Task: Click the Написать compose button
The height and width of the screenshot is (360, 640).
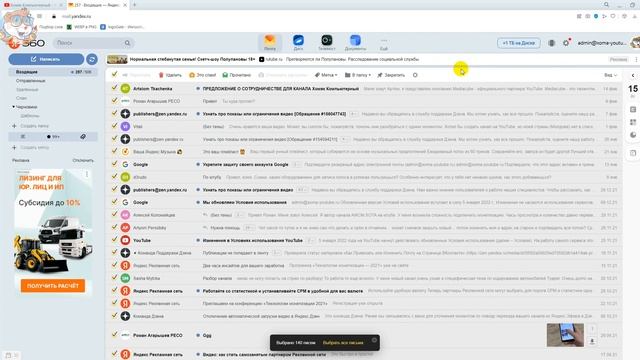Action: coord(46,60)
